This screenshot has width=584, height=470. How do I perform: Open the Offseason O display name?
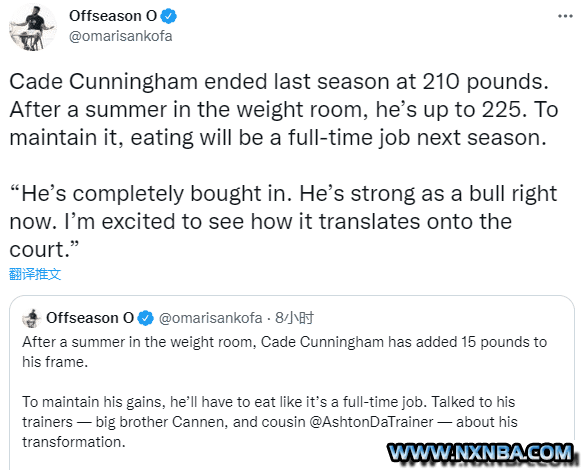(x=113, y=16)
